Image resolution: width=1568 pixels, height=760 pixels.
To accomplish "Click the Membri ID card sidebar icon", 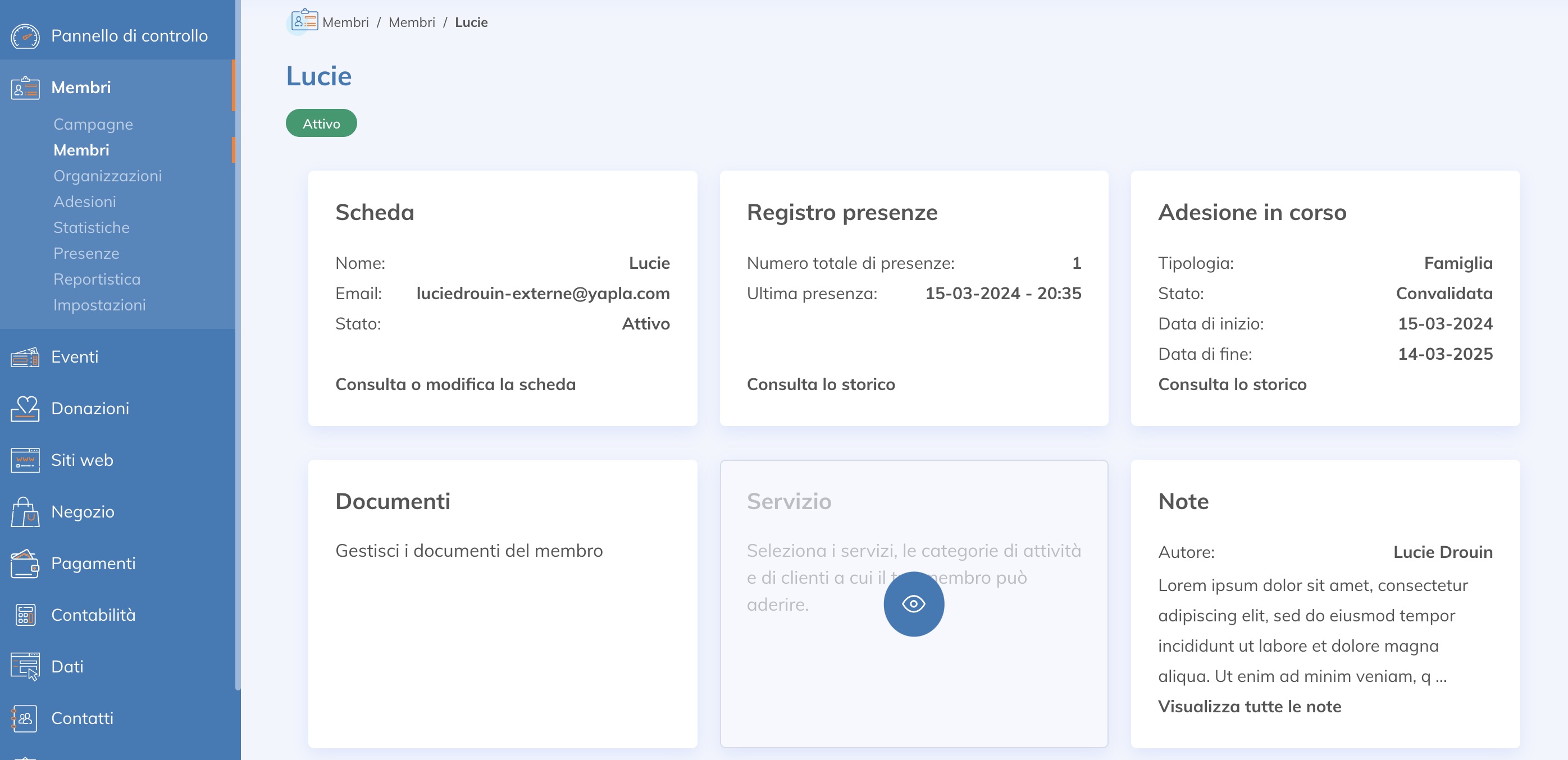I will coord(25,88).
